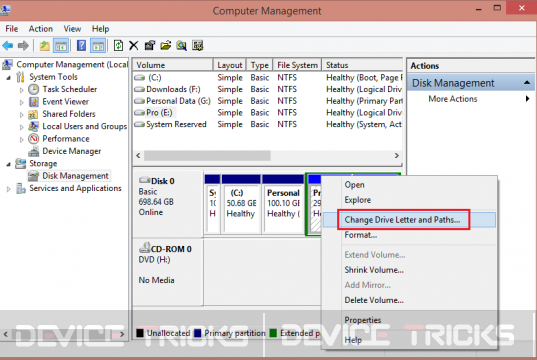Viewport: 537px width, 360px height.
Task: Click the Up one level folder icon
Action: [x=45, y=45]
